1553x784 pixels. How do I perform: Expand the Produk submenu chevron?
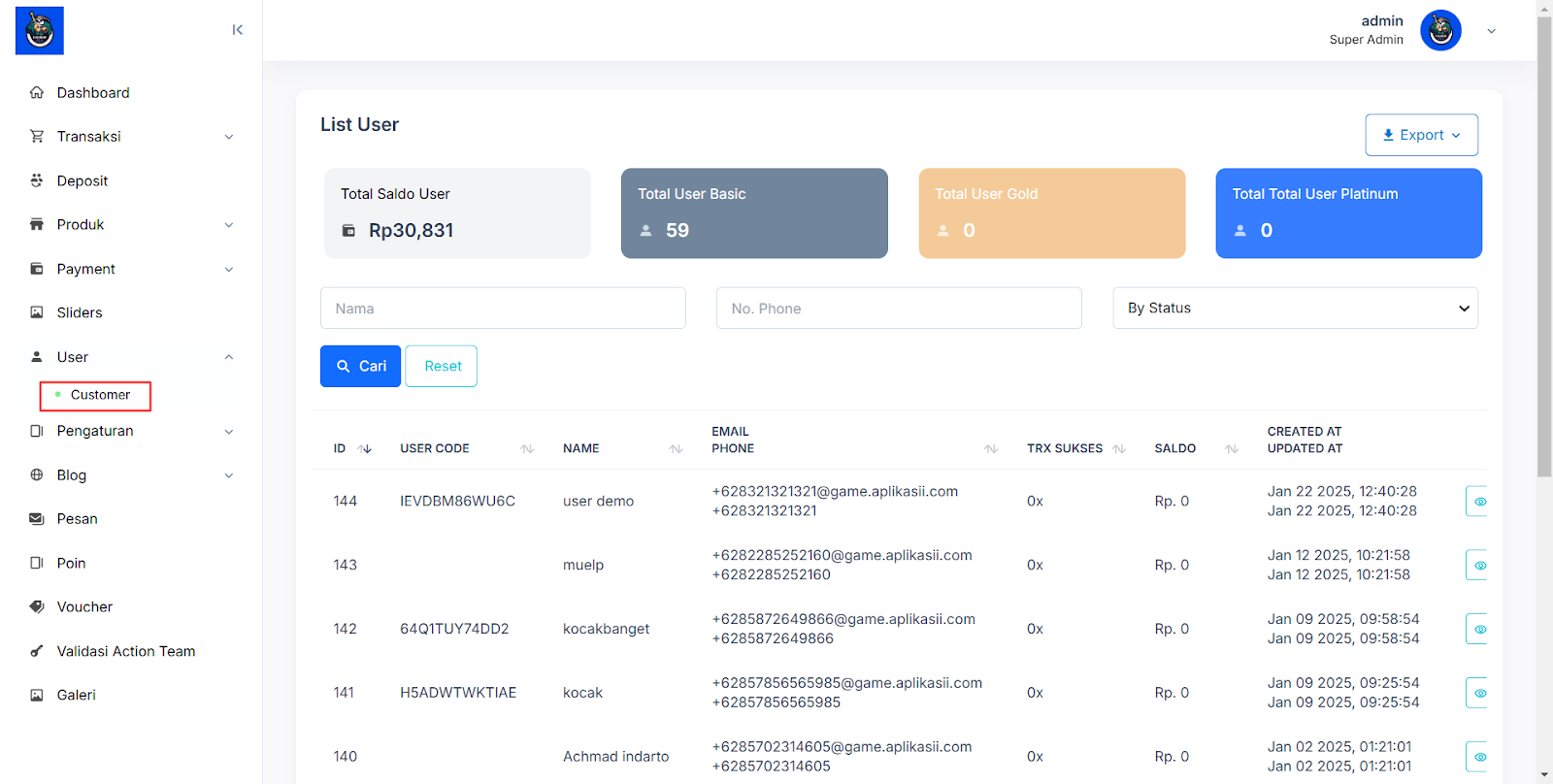[229, 225]
